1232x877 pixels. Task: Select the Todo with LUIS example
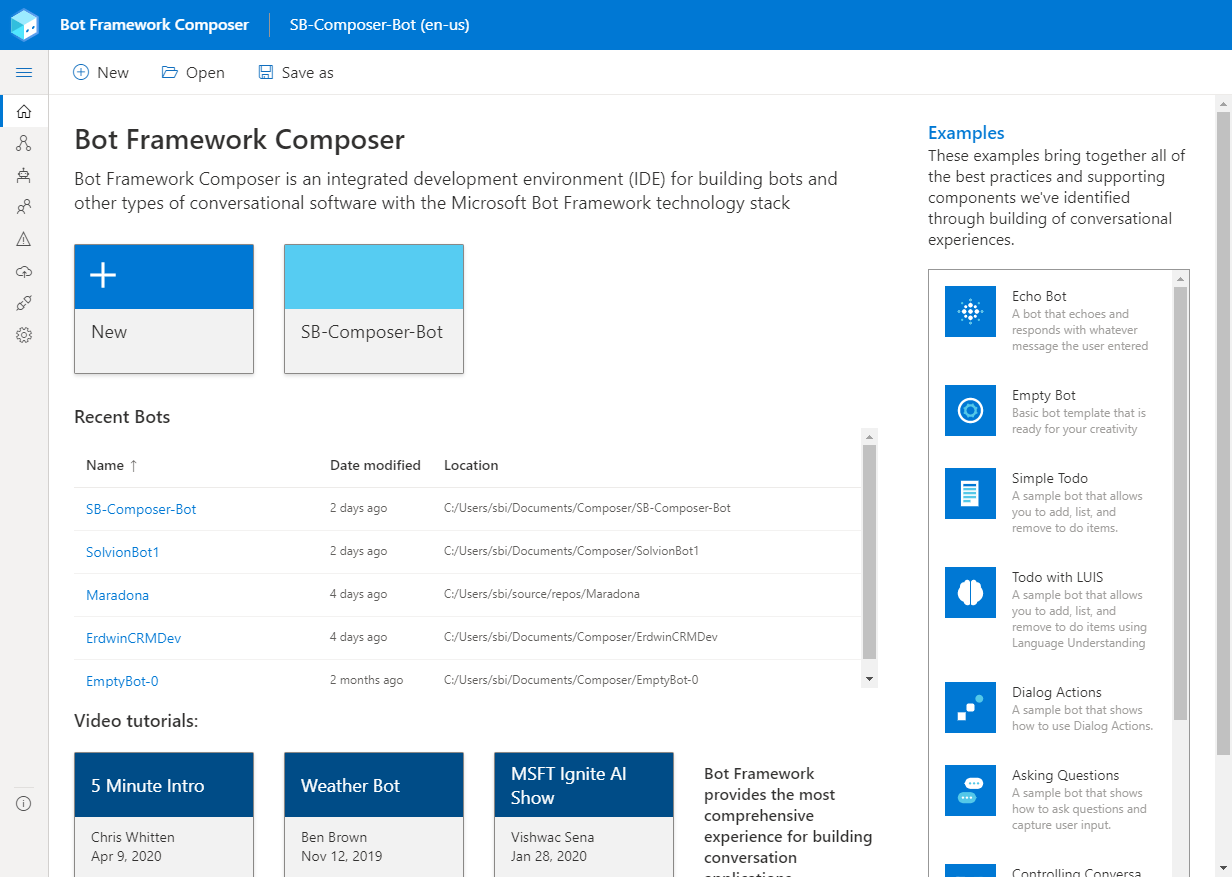(x=1050, y=609)
